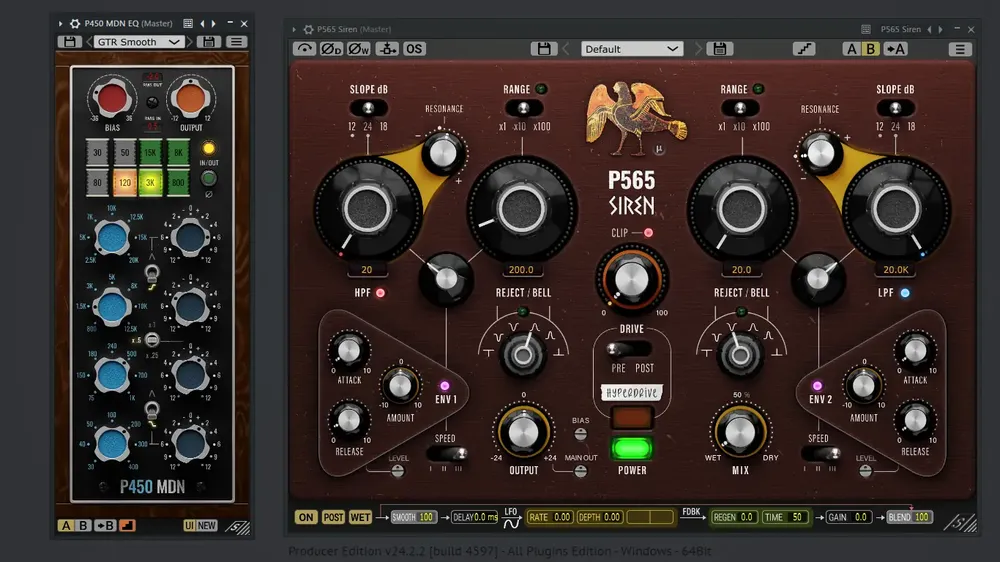Click the P450 phase invert Ø icon

(x=209, y=195)
